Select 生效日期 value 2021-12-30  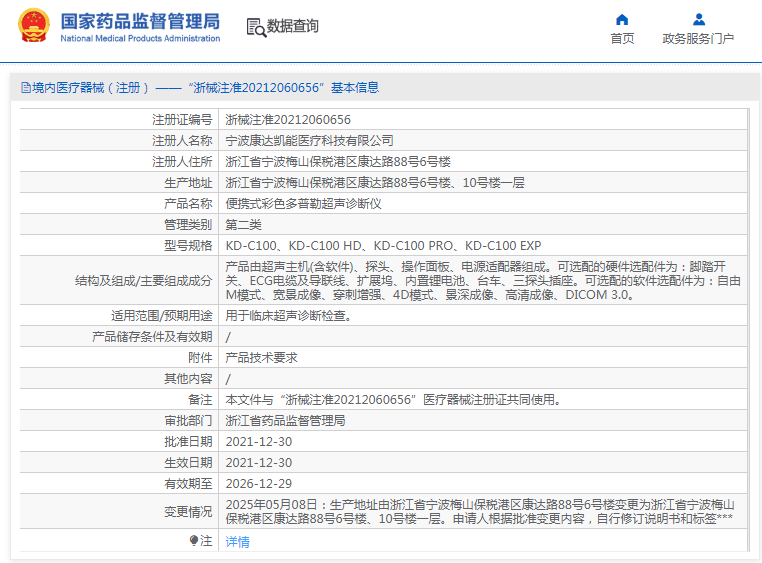[x=259, y=463]
